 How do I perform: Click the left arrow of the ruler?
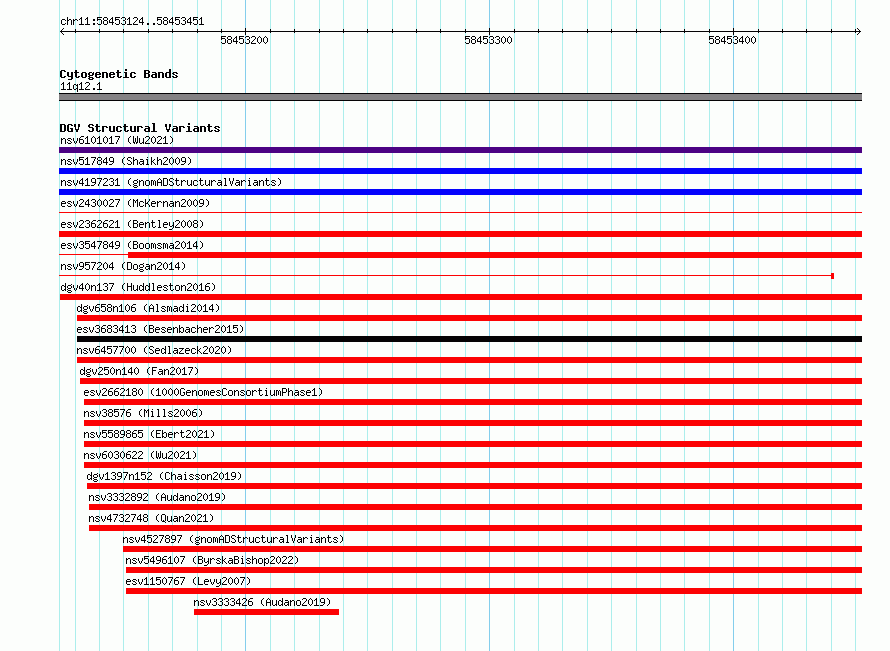pyautogui.click(x=62, y=31)
